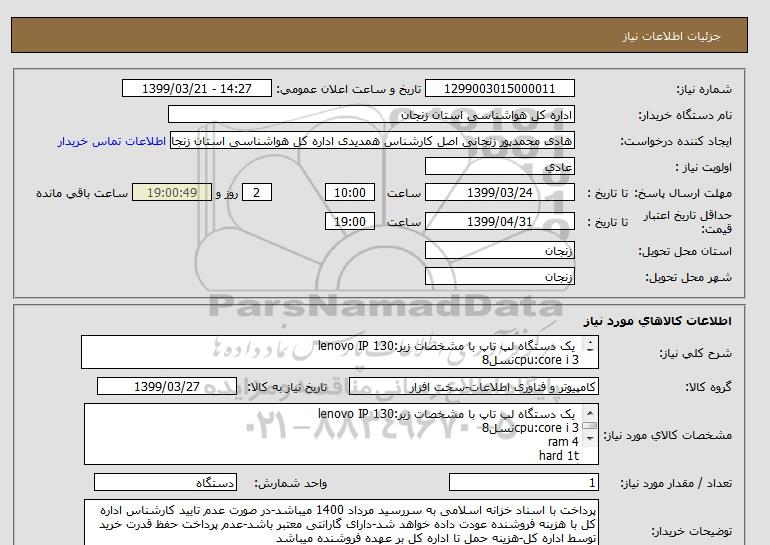The width and height of the screenshot is (770, 545).
Task: Click the public announcement date field 1399/03/21 - 14:27
Action: pyautogui.click(x=196, y=88)
